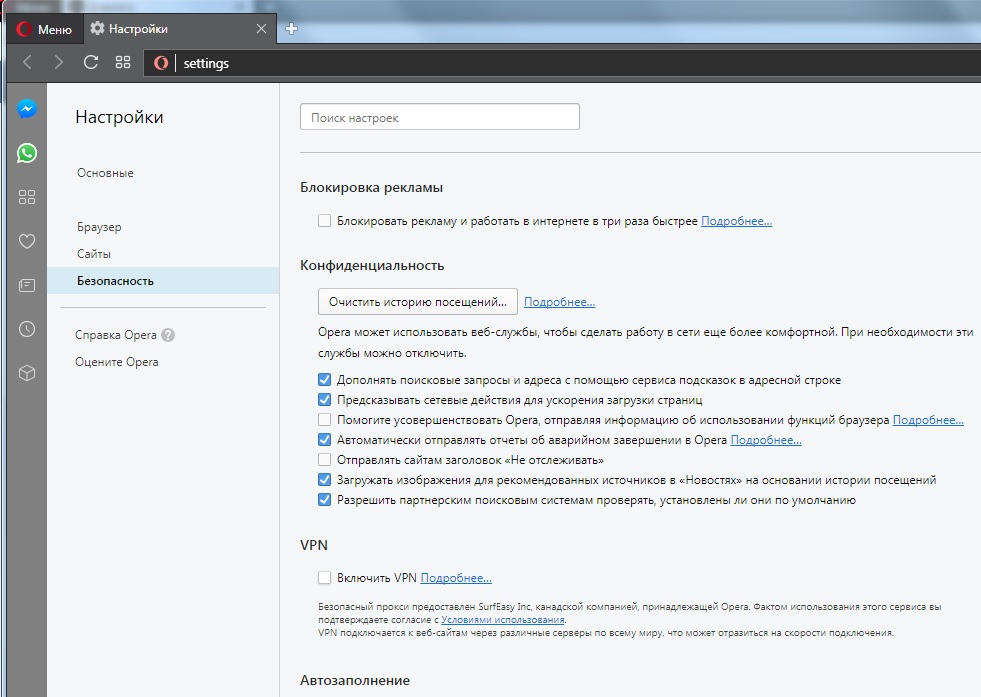Open the Opera Menu button

(44, 29)
